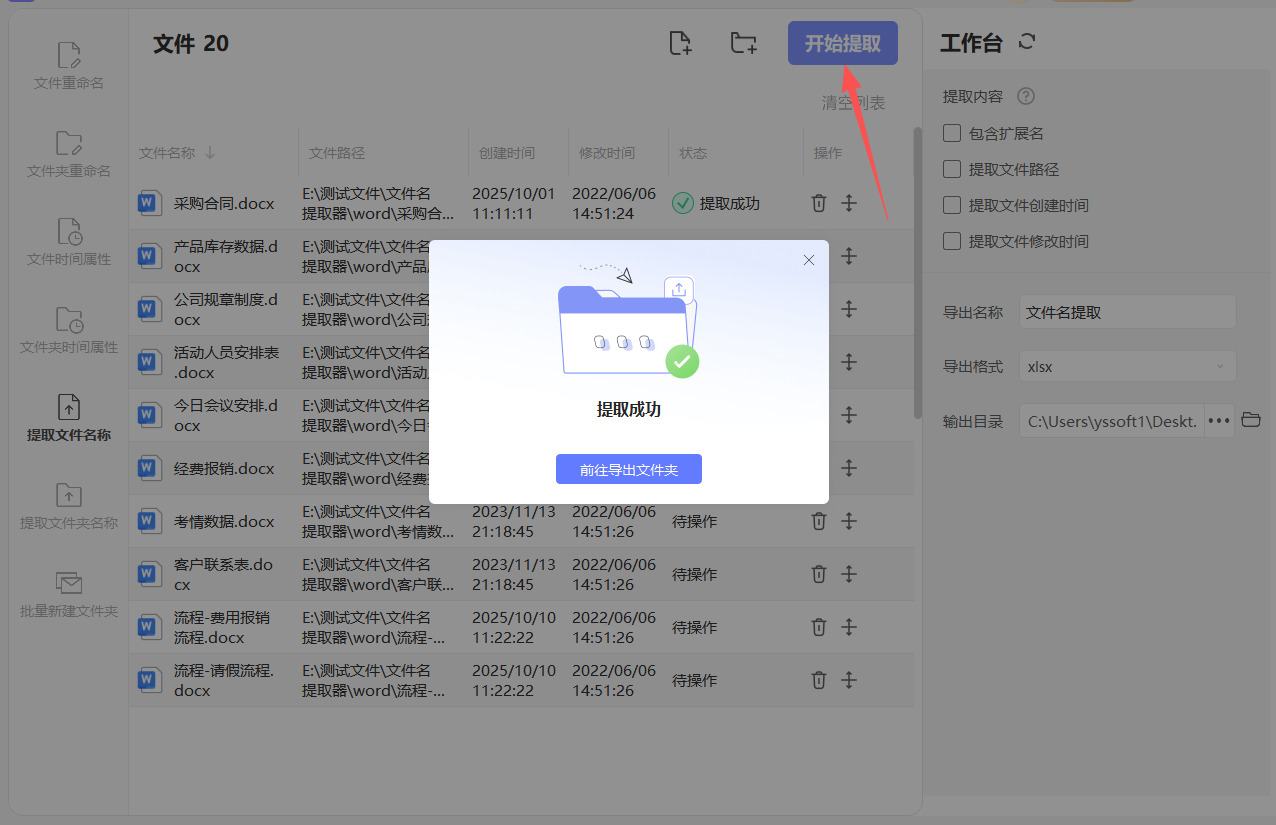Click the 输出目录 path field
Screen dimensions: 1276x825
(1112, 421)
